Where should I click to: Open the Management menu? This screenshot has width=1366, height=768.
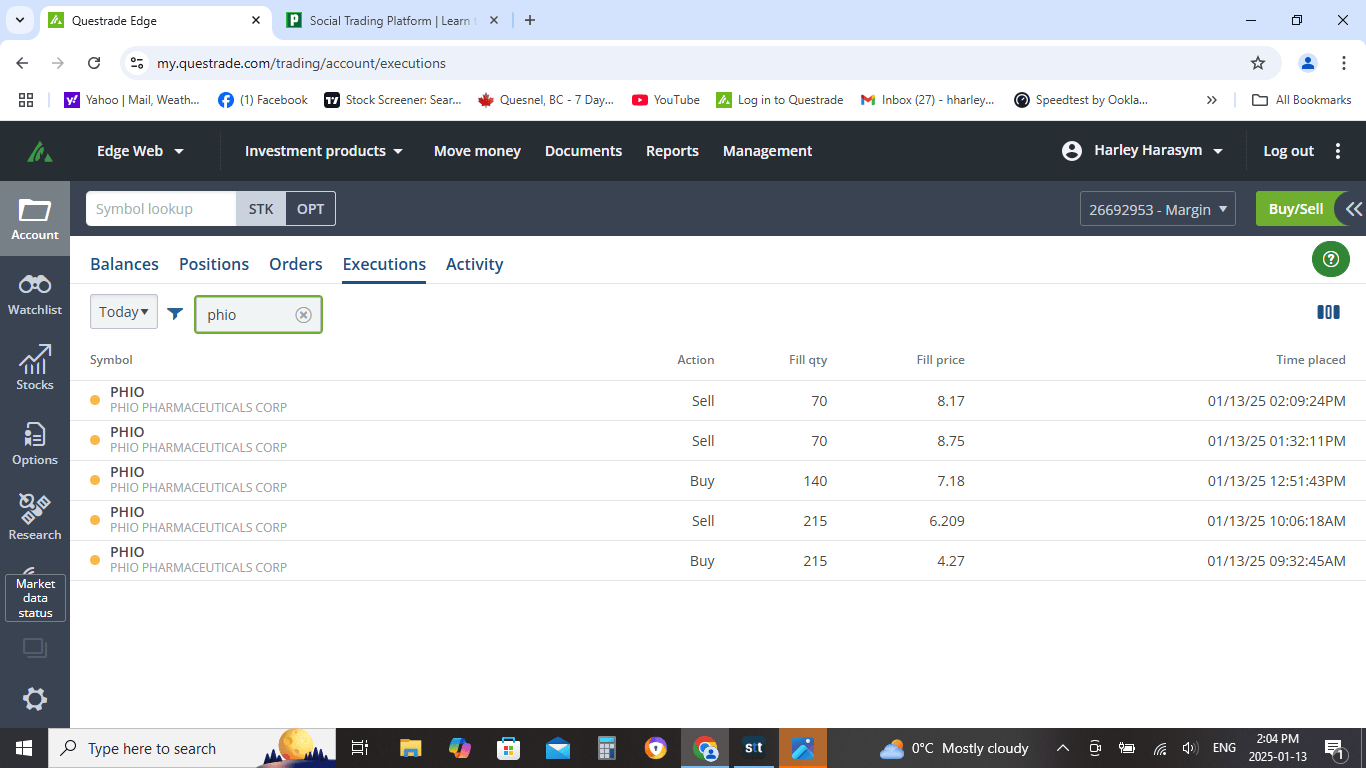click(x=767, y=151)
